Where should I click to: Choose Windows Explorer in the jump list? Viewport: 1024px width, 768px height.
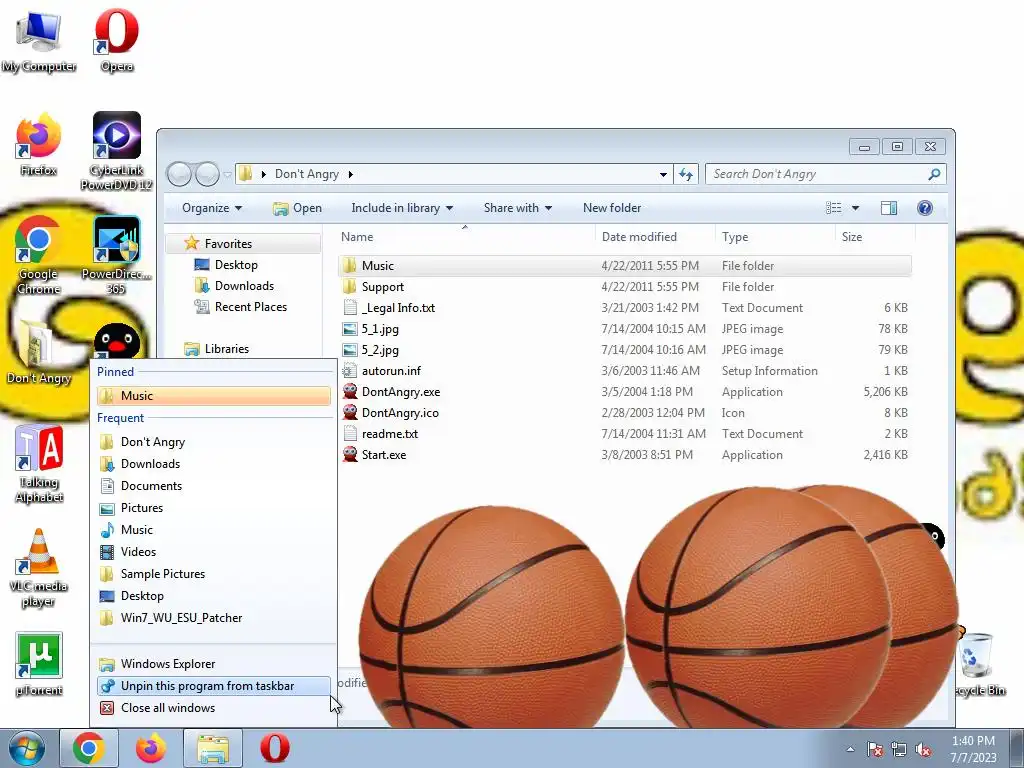[214, 664]
